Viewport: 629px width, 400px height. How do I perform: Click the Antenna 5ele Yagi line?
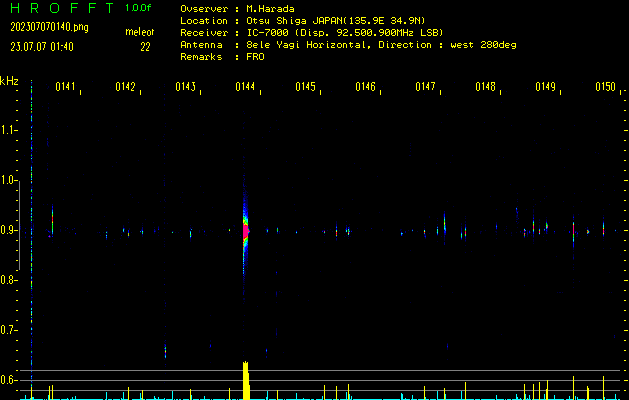pos(348,45)
